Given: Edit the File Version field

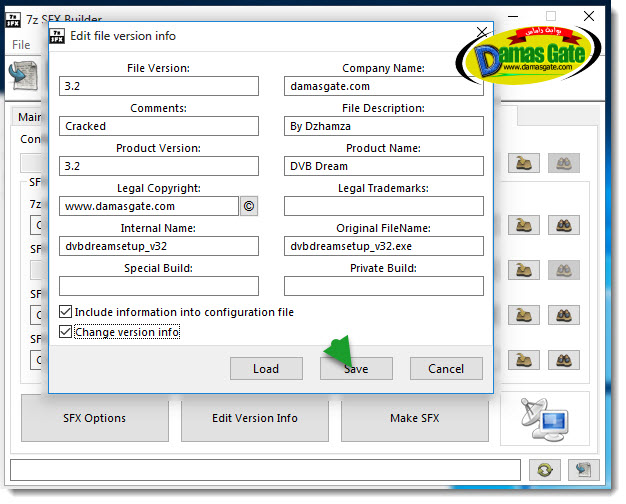Looking at the screenshot, I should click(159, 86).
